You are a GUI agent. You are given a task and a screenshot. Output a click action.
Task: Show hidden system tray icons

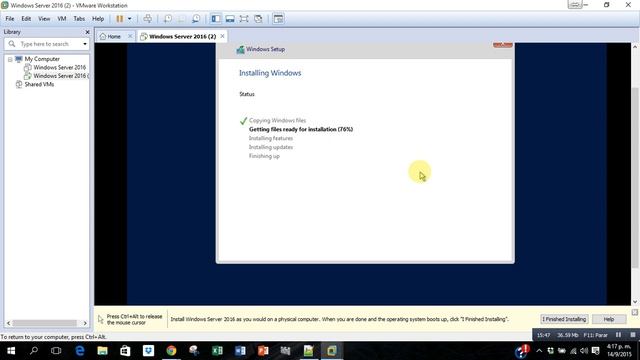(539, 351)
